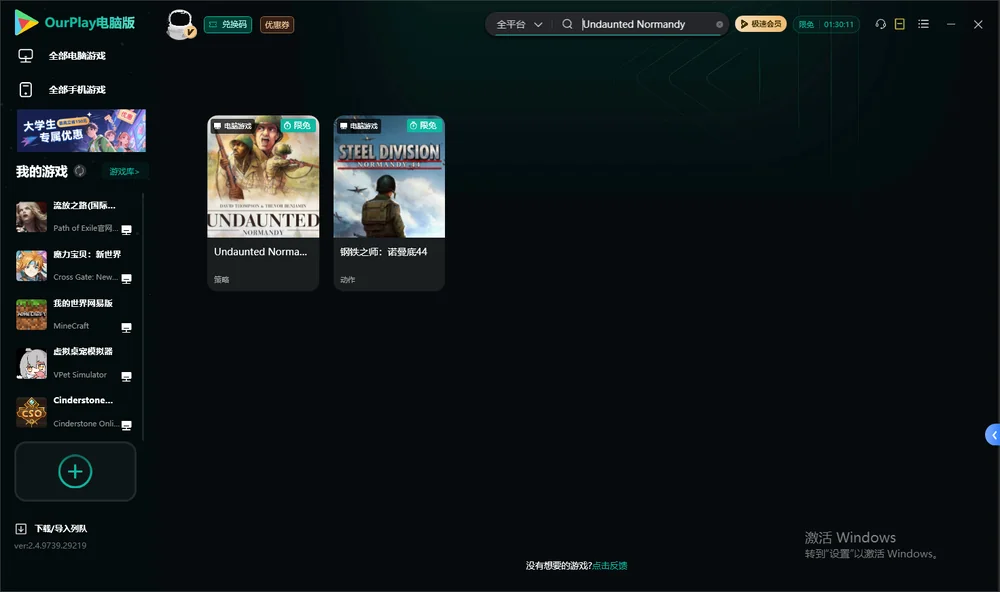Image resolution: width=1000 pixels, height=592 pixels.
Task: Click the add game plus button
Action: coord(75,471)
